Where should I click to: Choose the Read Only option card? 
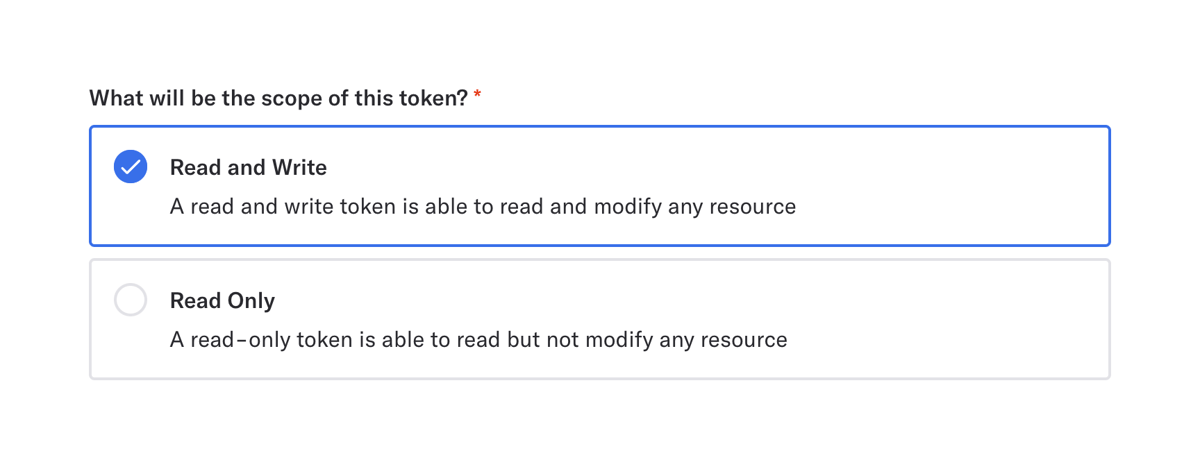tap(600, 319)
